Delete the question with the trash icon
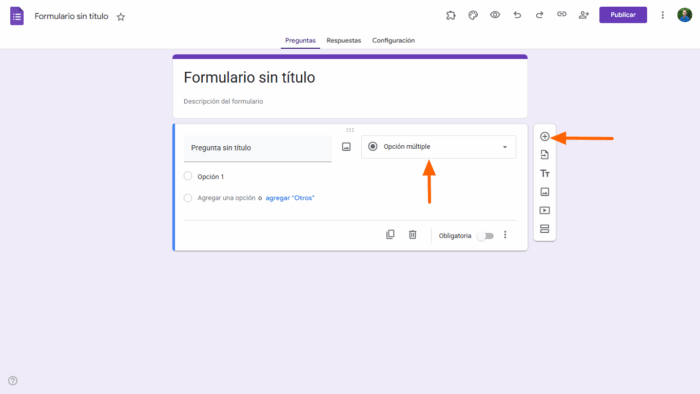The width and height of the screenshot is (700, 394). point(412,235)
